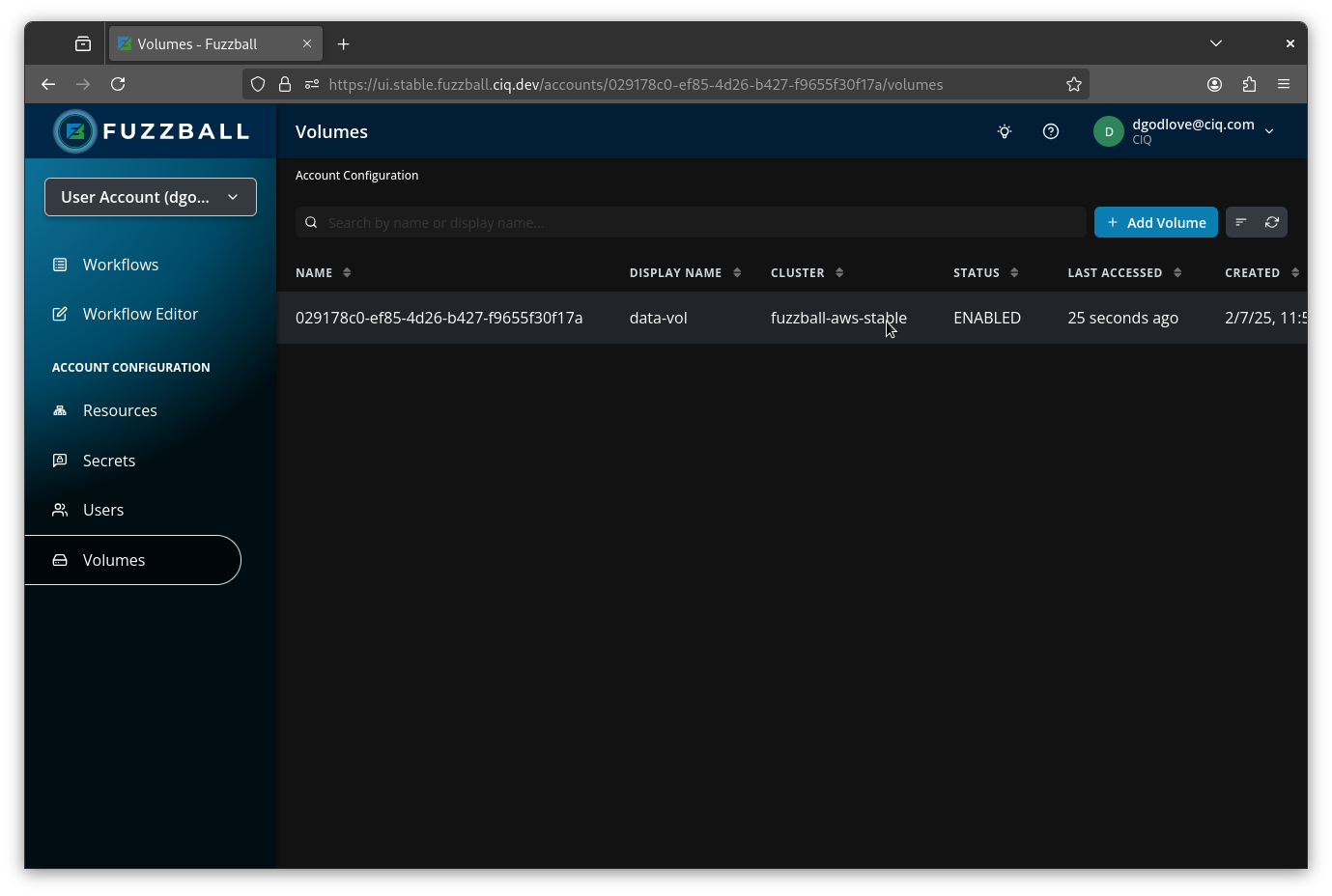The image size is (1332, 896).
Task: Sort by the NAME column
Action: [x=324, y=273]
